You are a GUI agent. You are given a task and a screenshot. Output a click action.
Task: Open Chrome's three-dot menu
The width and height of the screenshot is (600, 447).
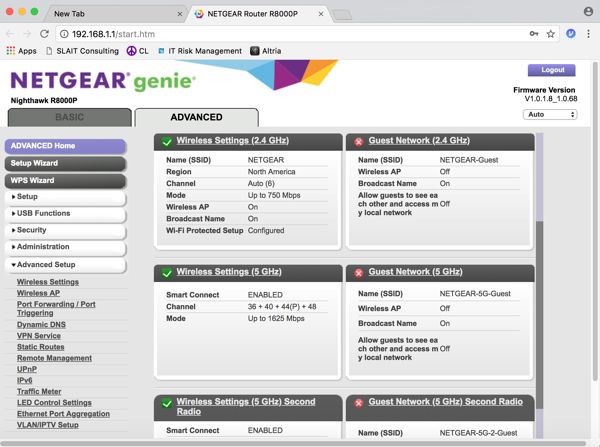coord(589,34)
